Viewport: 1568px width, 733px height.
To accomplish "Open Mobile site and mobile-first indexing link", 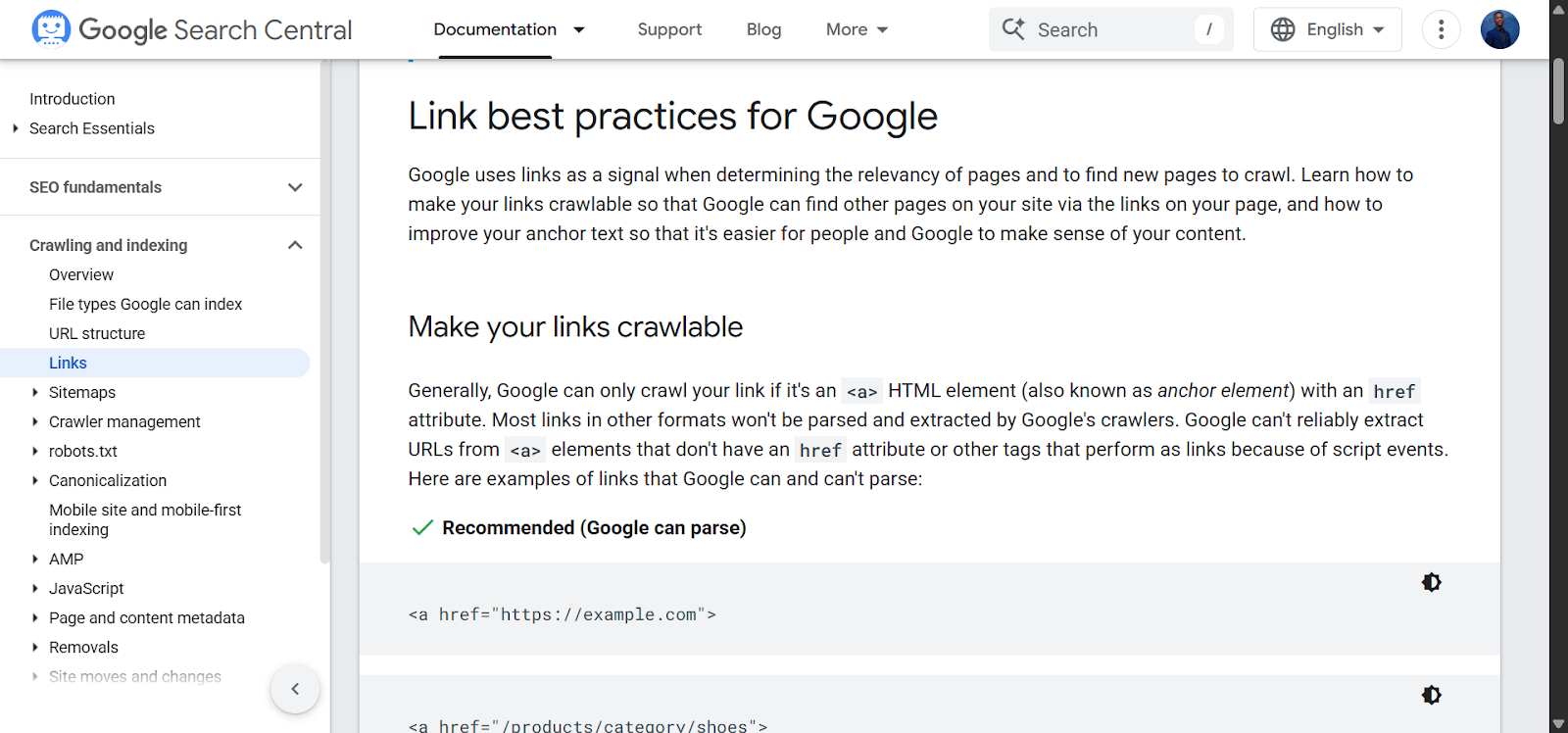I will tap(145, 519).
